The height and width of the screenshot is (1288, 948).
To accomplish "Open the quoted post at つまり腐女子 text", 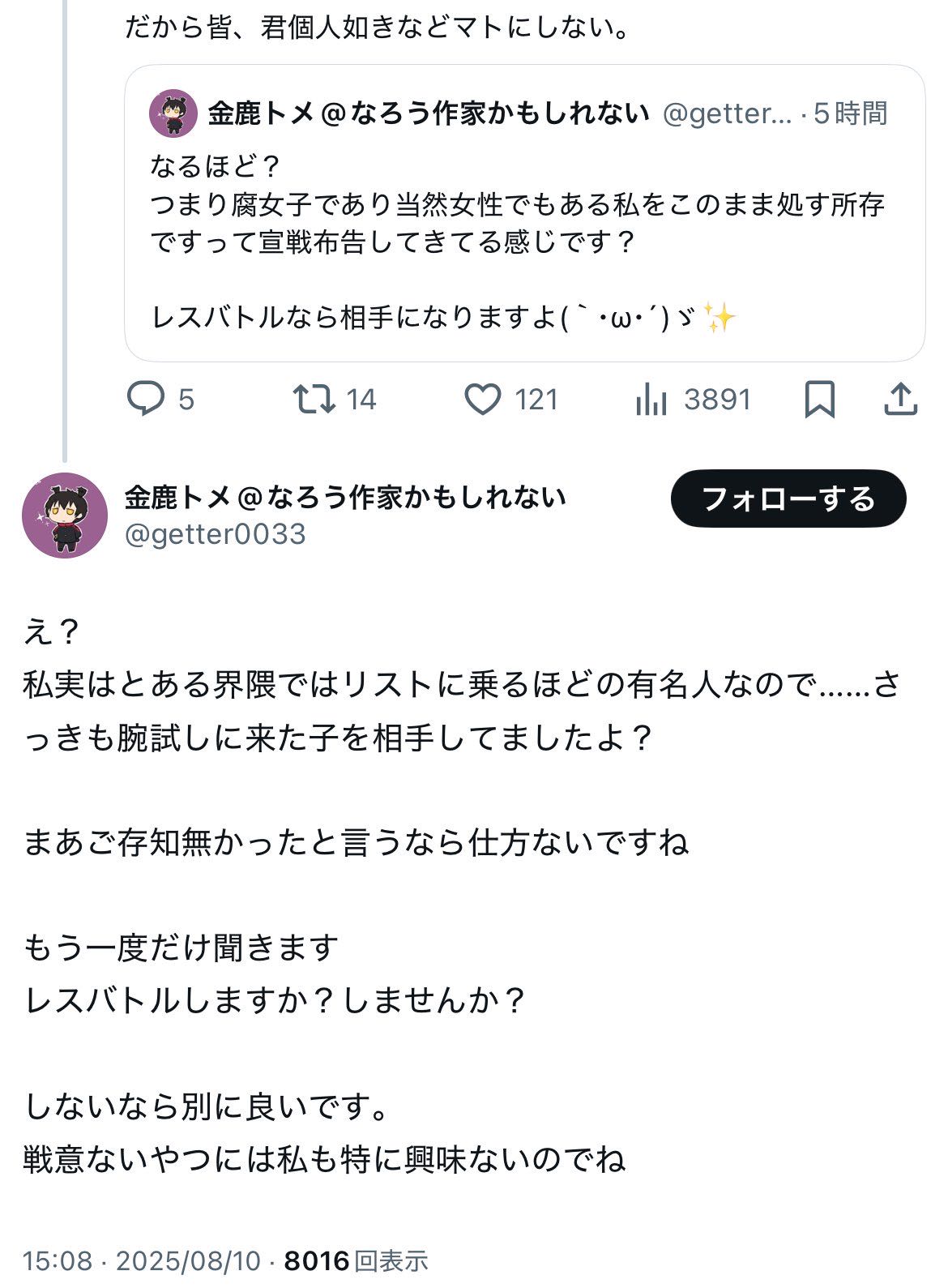I will (x=517, y=205).
